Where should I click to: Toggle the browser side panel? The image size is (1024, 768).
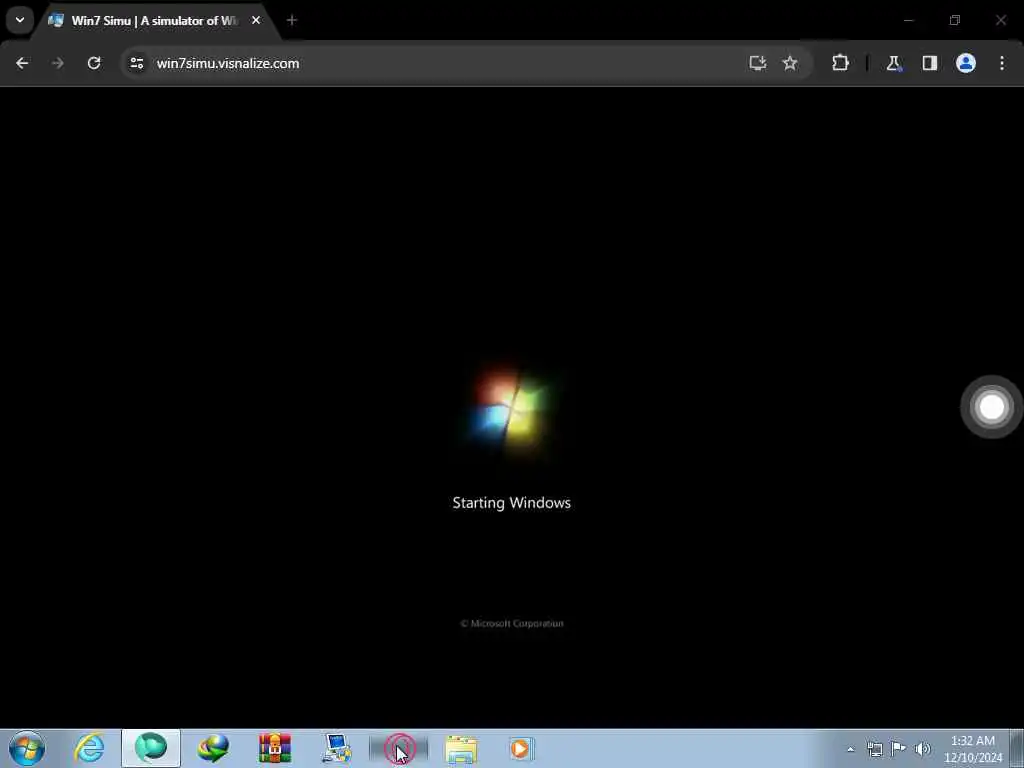930,63
